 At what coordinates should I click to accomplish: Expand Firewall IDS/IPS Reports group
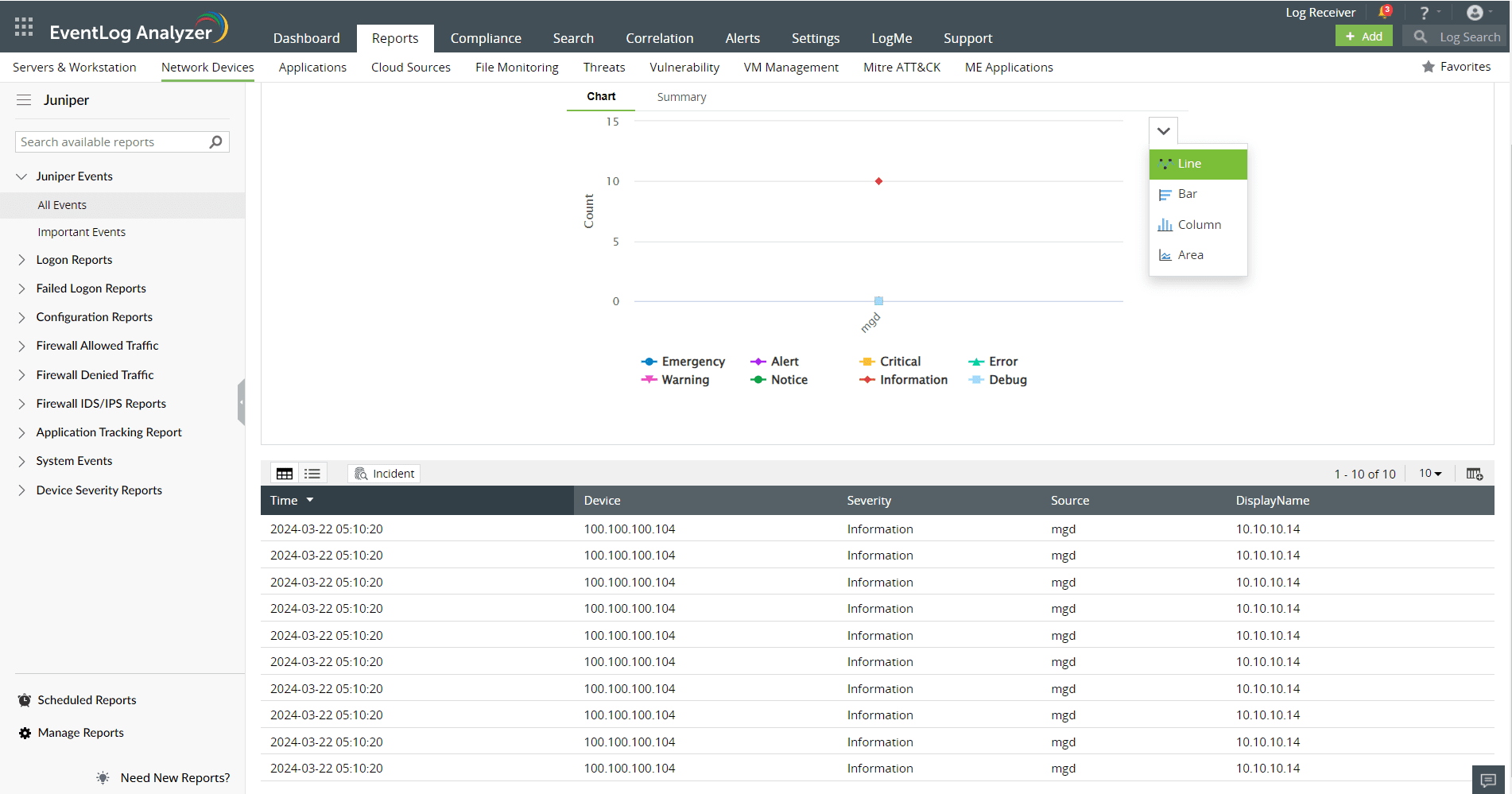click(21, 404)
